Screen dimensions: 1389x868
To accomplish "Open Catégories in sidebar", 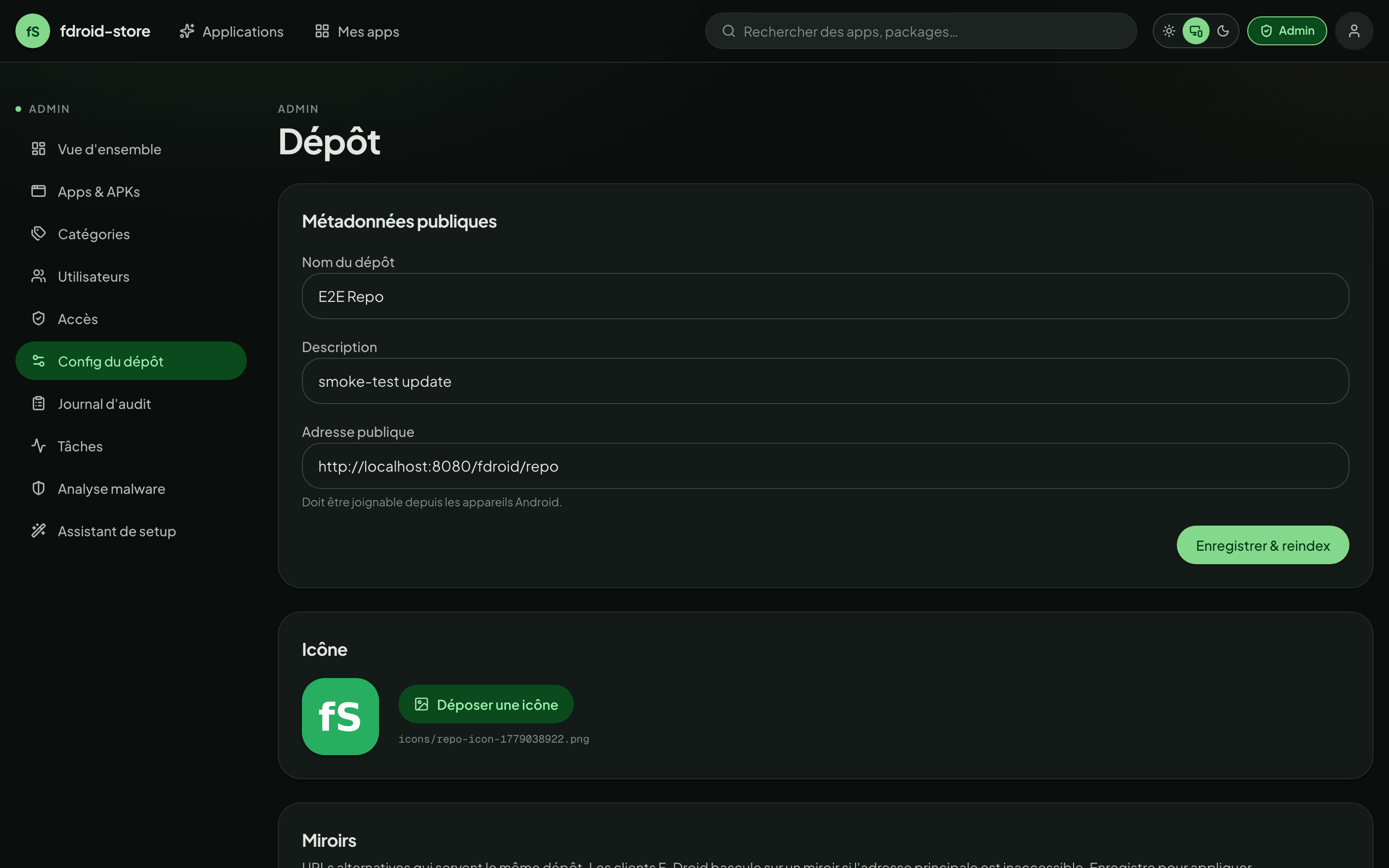I will [131, 234].
